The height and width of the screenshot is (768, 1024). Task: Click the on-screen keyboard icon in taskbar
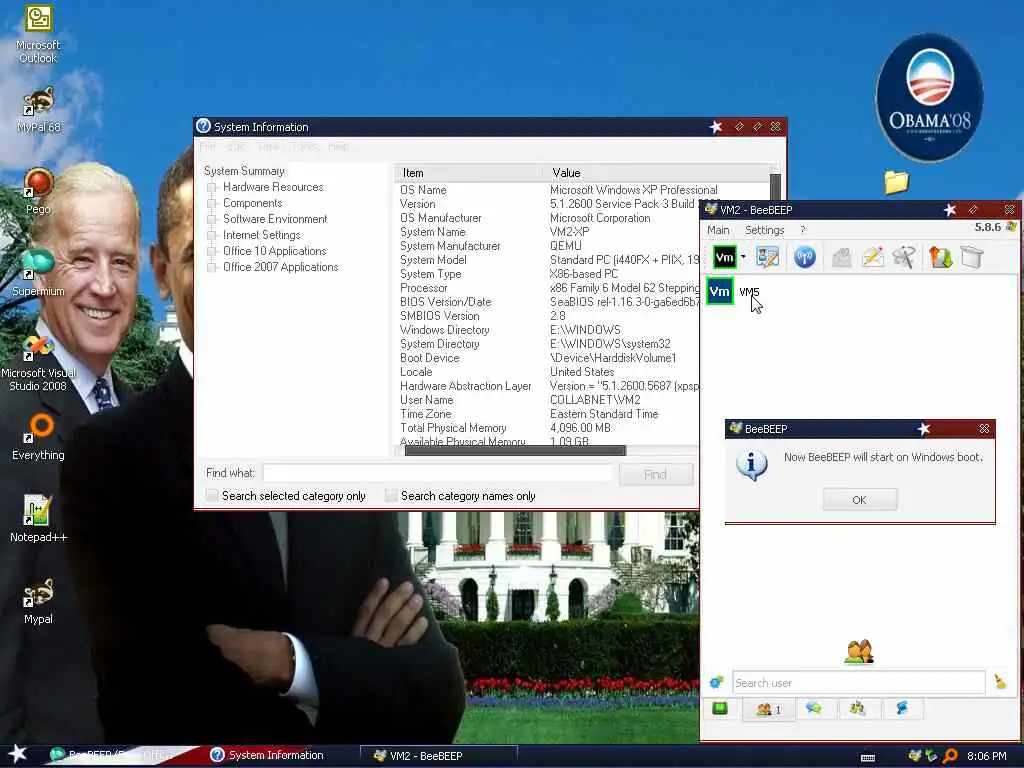[868, 758]
